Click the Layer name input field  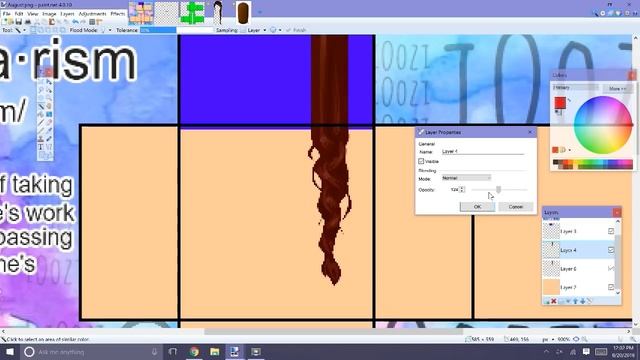(482, 151)
